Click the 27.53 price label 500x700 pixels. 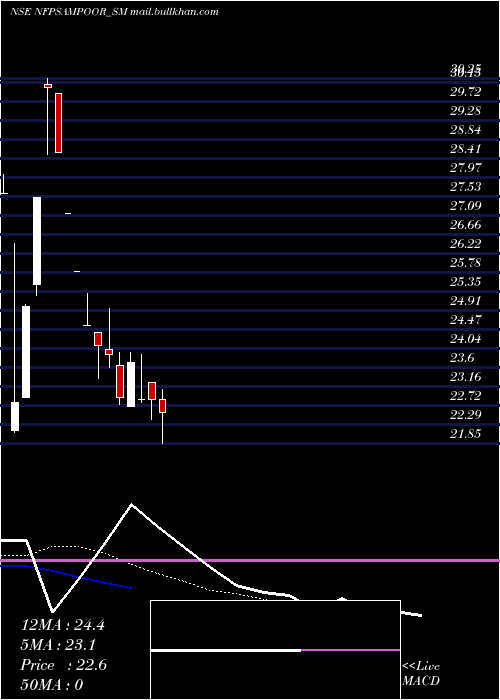466,187
